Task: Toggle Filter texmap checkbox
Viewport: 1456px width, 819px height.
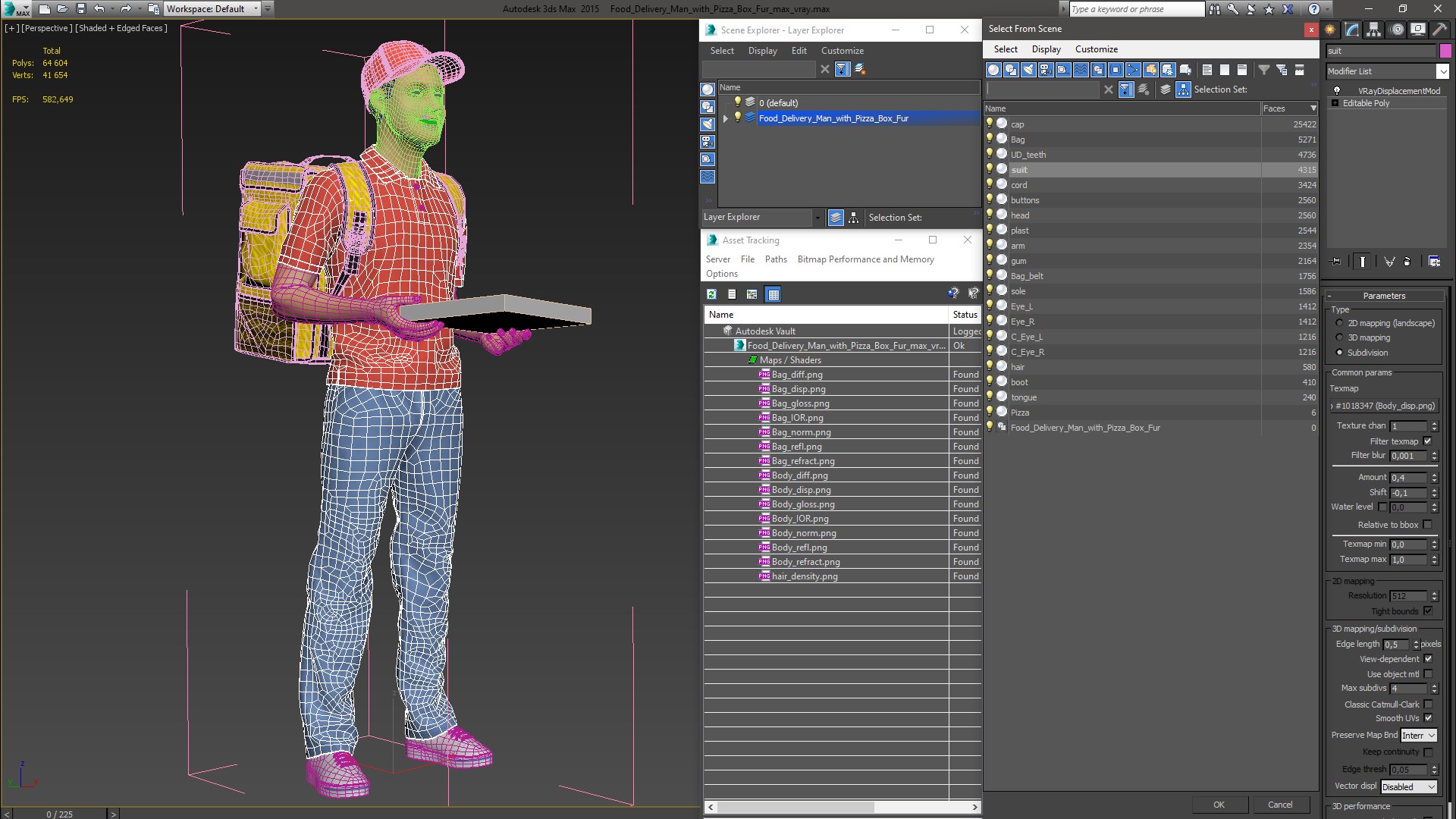Action: click(x=1428, y=441)
